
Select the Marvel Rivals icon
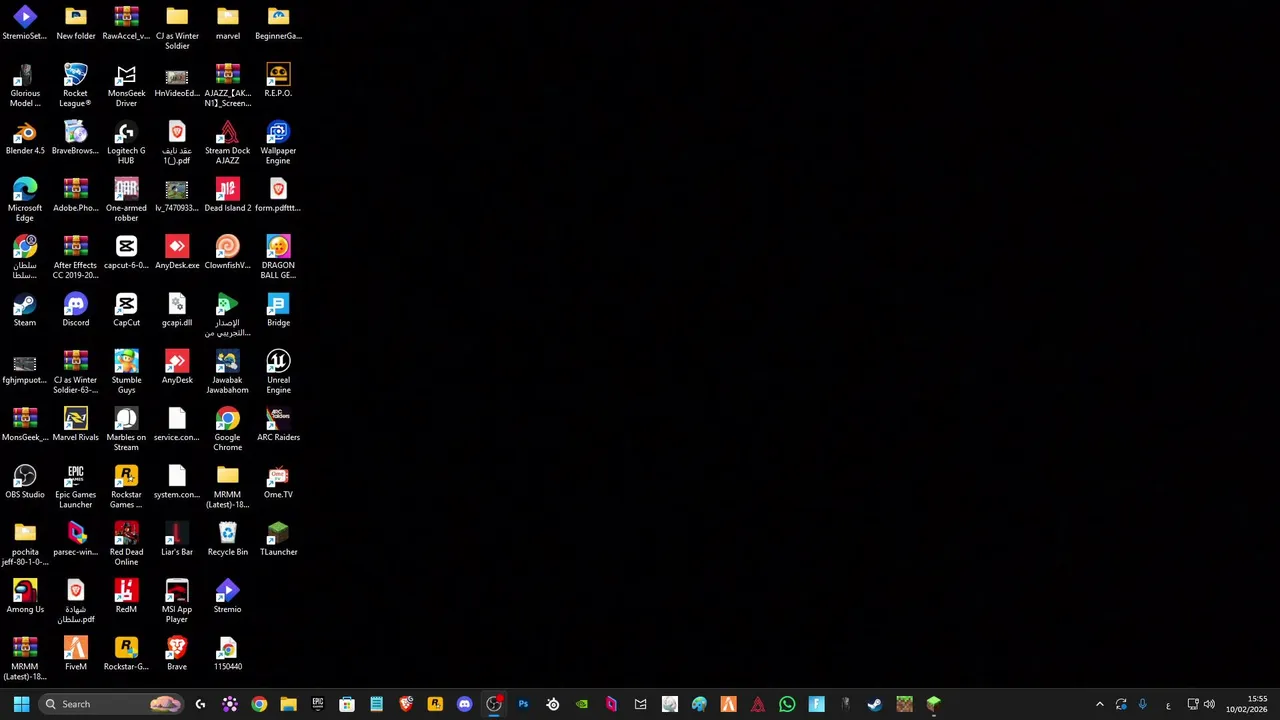pos(75,425)
